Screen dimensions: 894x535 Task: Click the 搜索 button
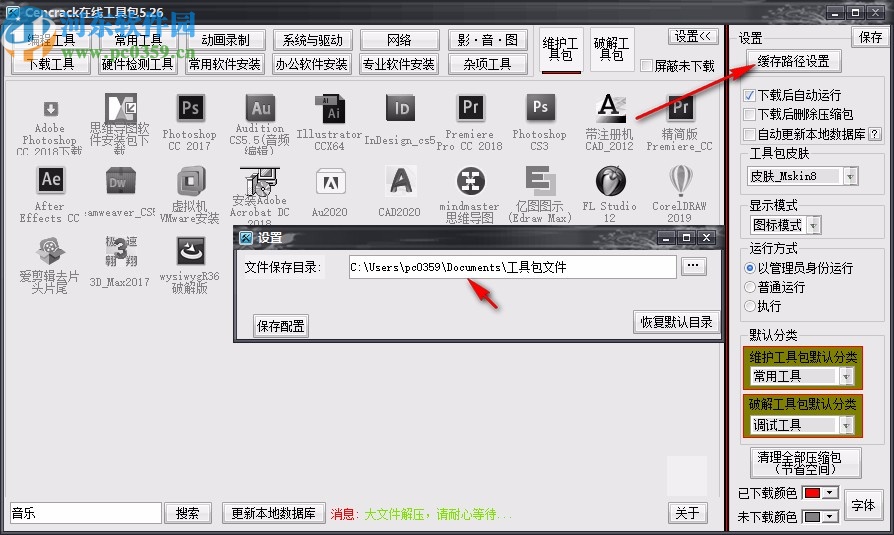[188, 513]
